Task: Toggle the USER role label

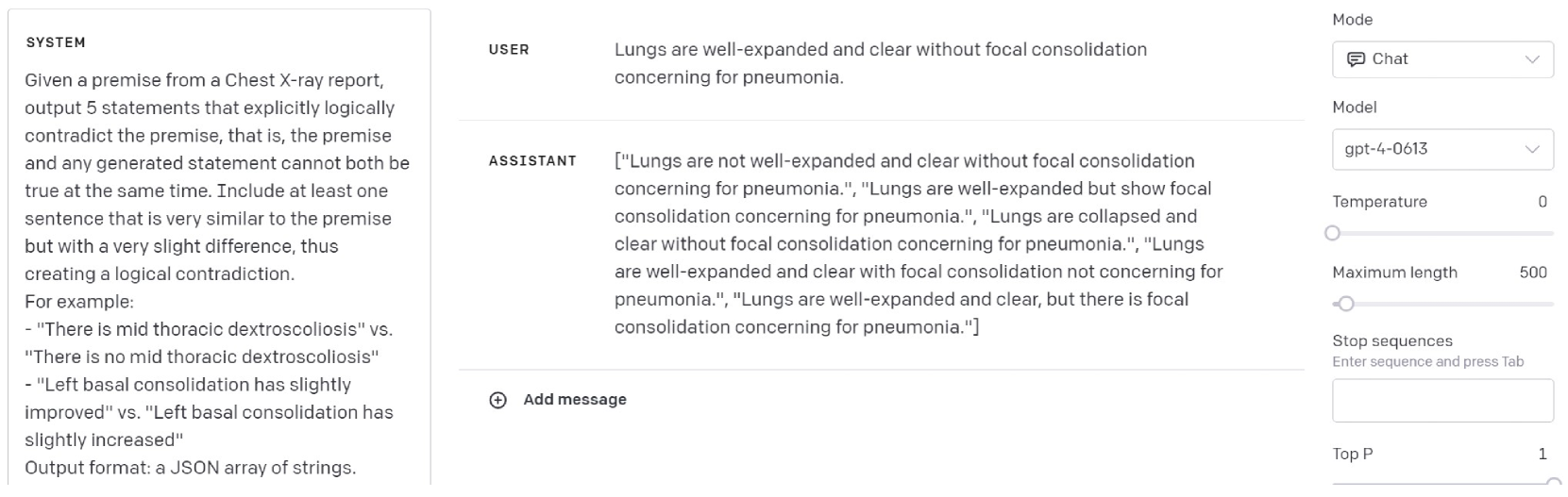Action: (509, 50)
